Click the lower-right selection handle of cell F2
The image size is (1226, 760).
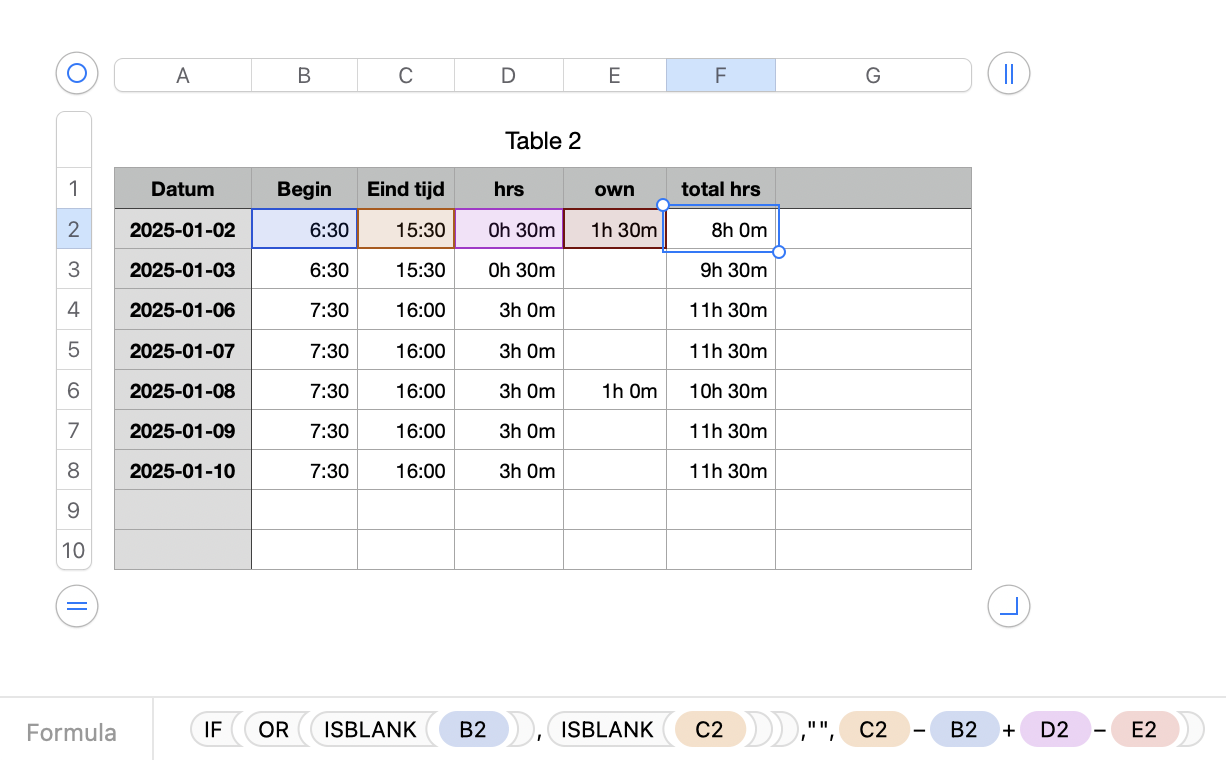(779, 252)
